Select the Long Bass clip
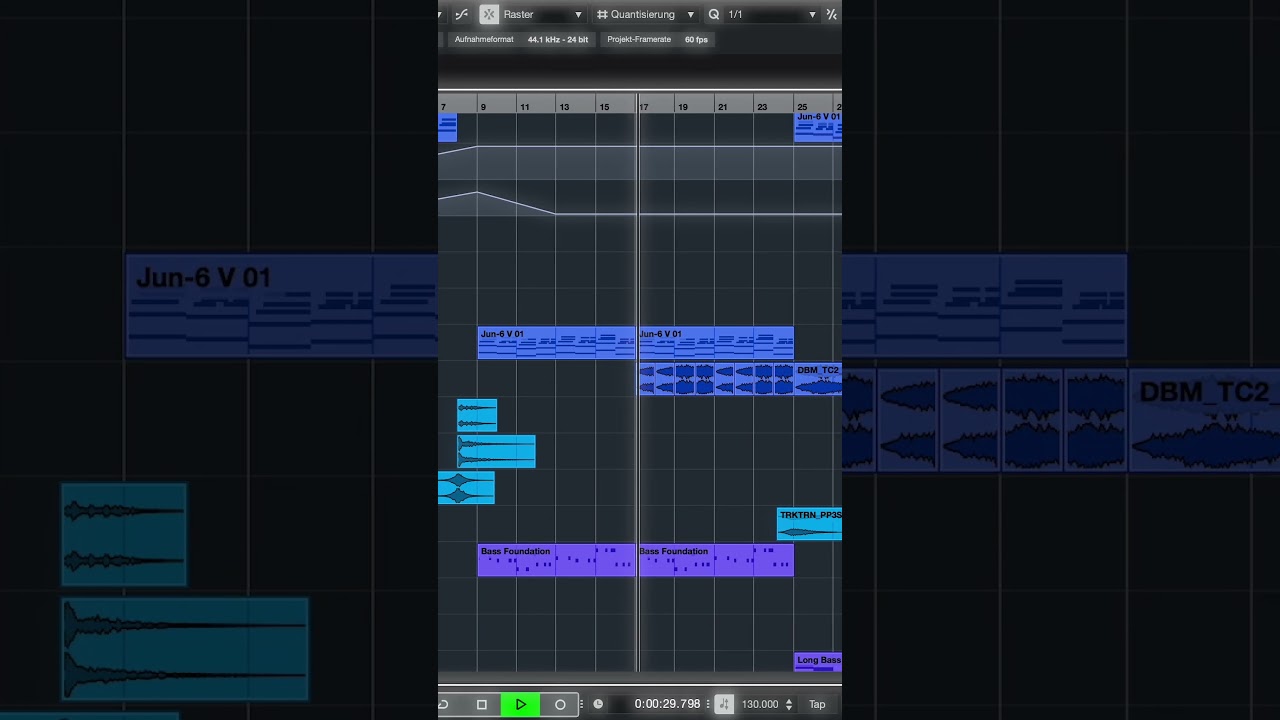This screenshot has height=720, width=1280. pyautogui.click(x=818, y=661)
